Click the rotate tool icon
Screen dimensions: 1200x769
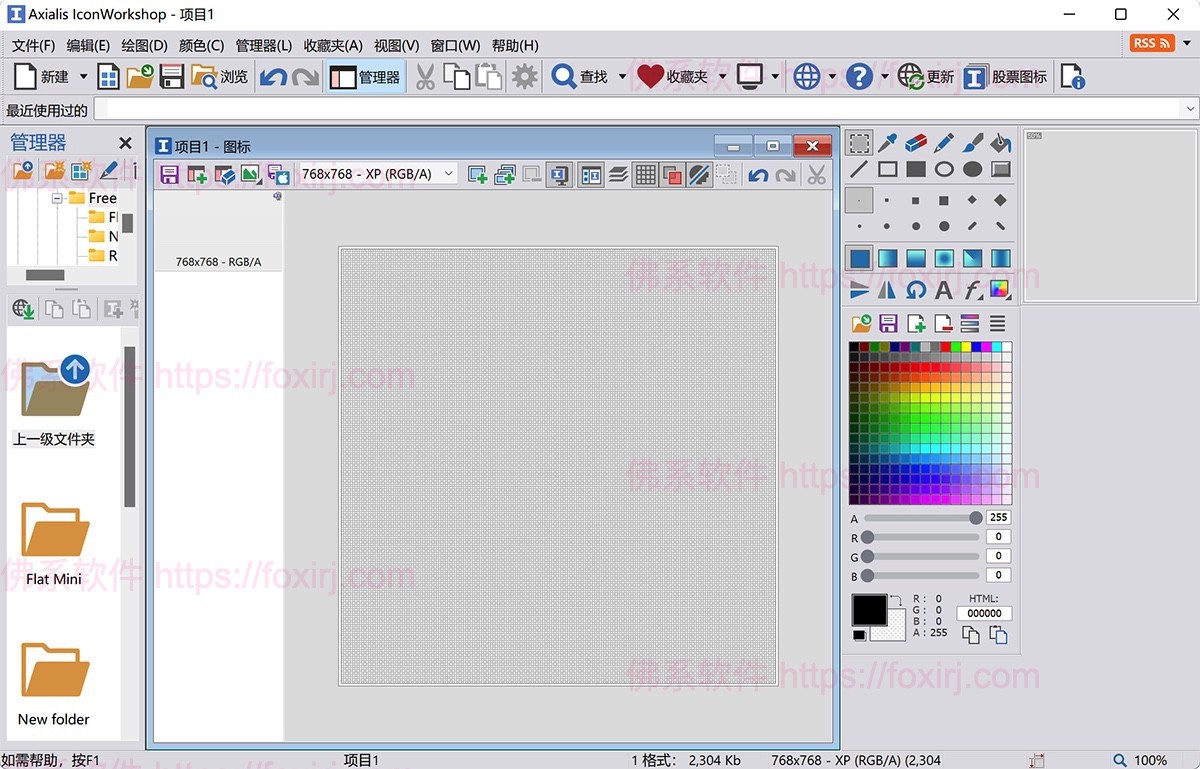(916, 290)
